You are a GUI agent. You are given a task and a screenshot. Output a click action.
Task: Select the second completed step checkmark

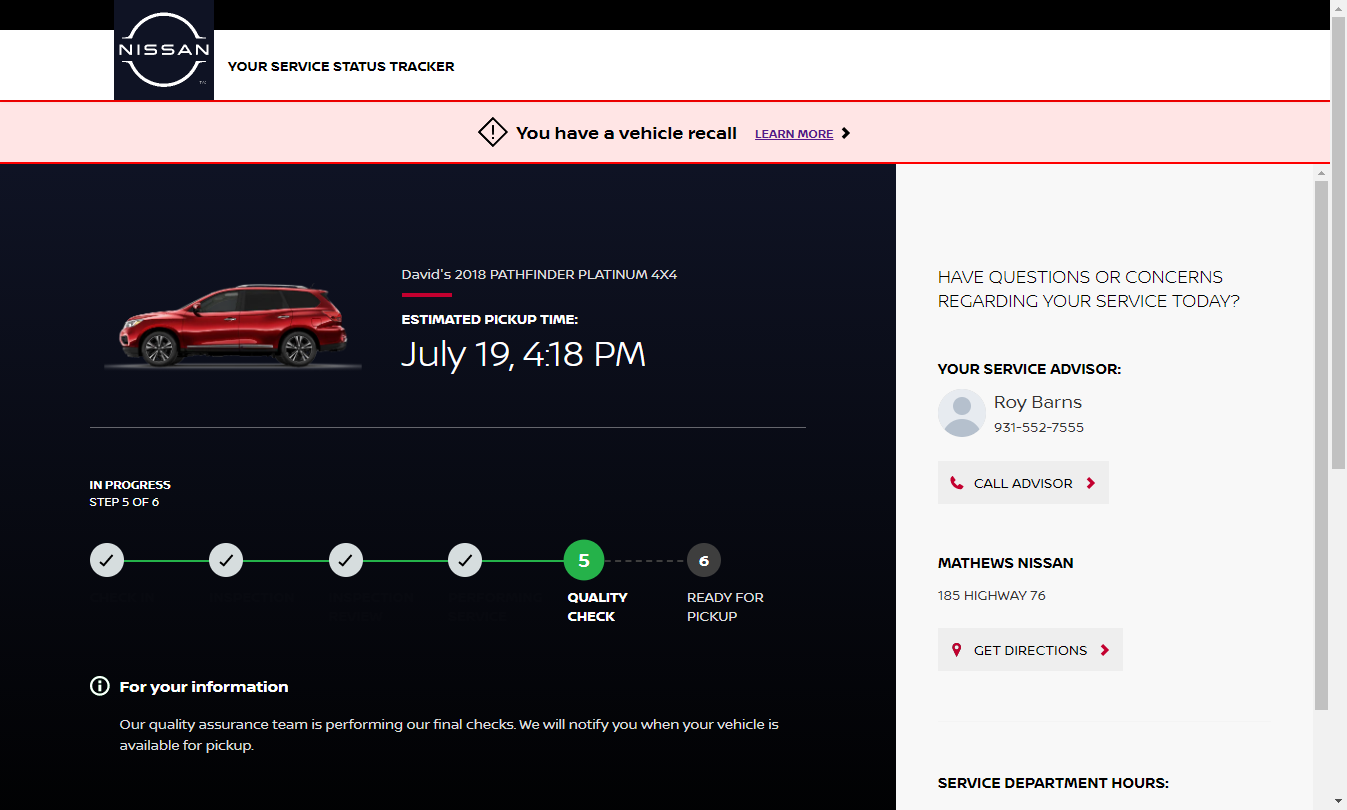(226, 560)
